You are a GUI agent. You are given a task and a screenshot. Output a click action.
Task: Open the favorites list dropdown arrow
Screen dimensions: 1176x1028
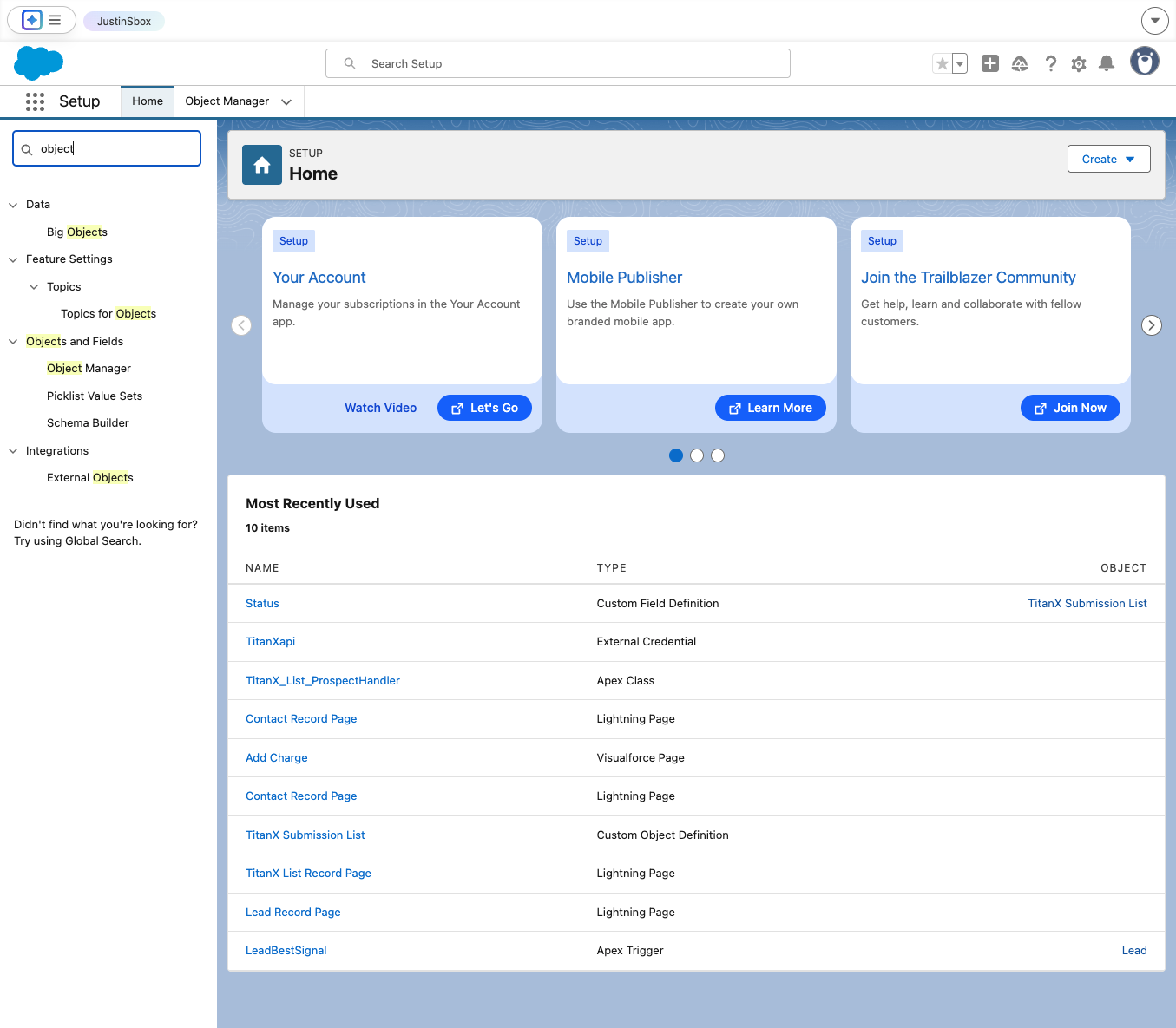click(x=960, y=63)
